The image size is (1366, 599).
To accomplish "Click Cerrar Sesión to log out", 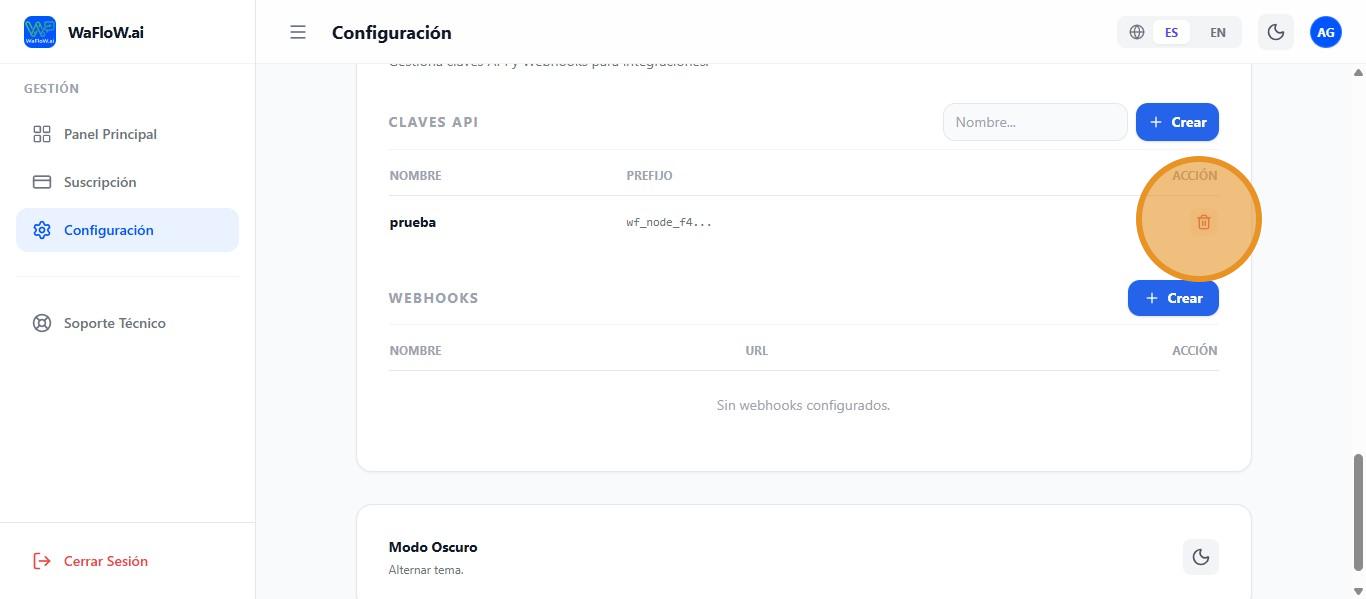I will pos(105,561).
